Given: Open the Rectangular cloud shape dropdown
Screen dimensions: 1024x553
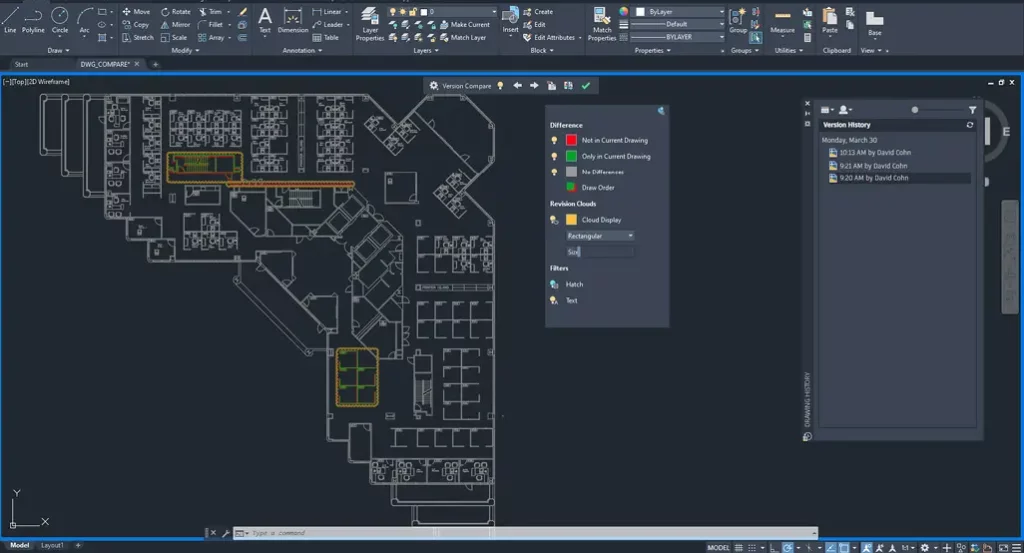Looking at the screenshot, I should pos(600,236).
